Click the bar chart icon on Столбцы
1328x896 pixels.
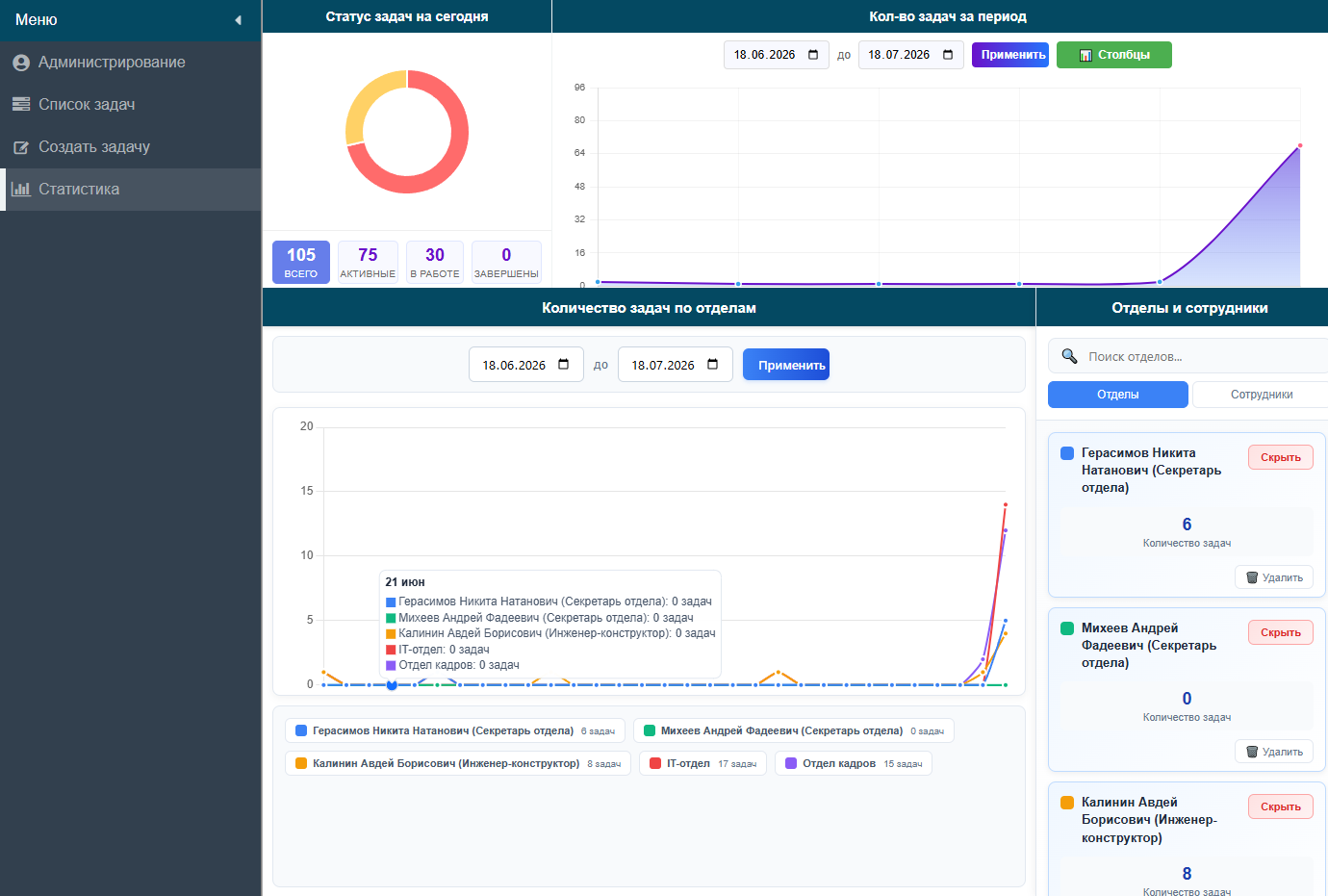point(1085,56)
